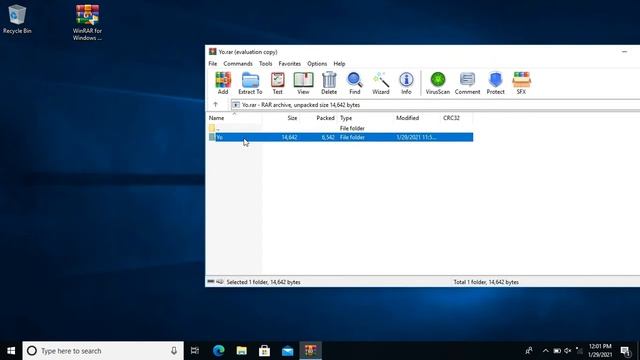
Task: Click the 'Selected 1 folder' status text
Action: coord(263,282)
